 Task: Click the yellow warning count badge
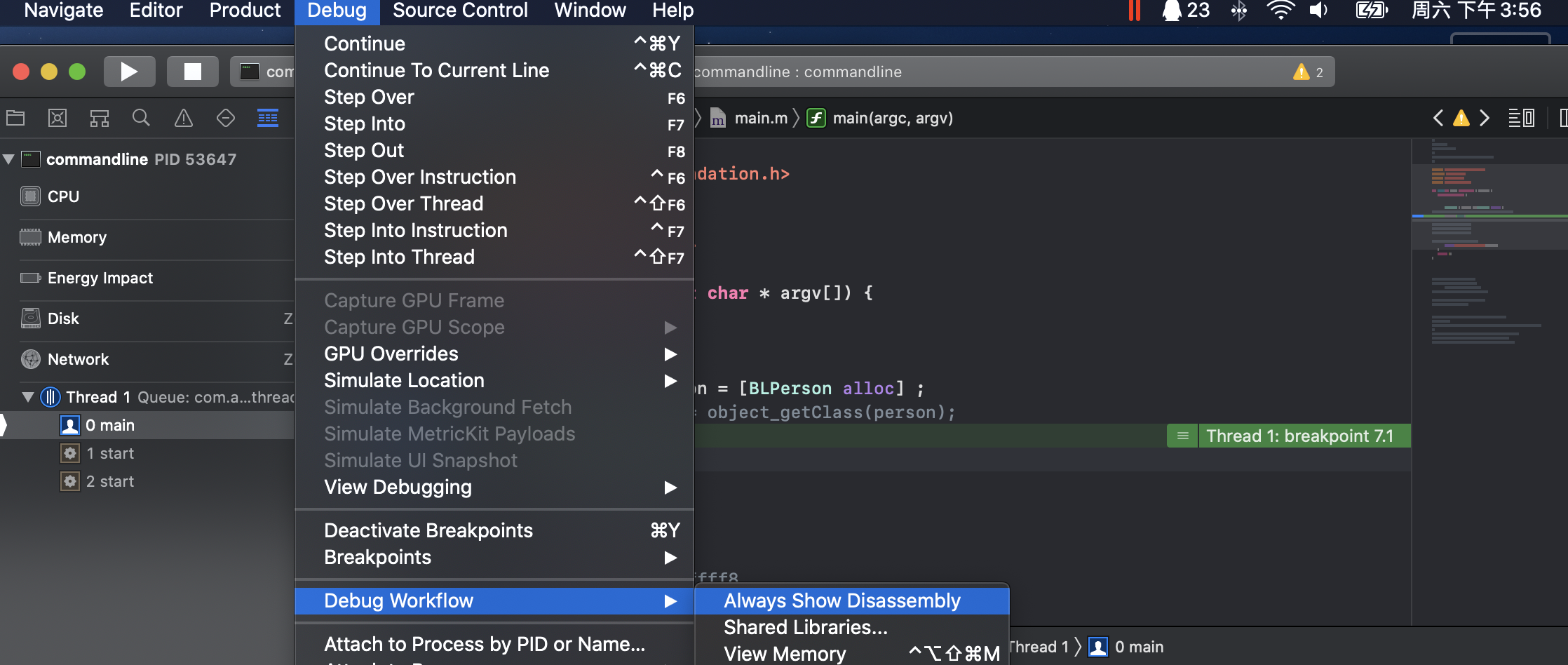(1309, 72)
